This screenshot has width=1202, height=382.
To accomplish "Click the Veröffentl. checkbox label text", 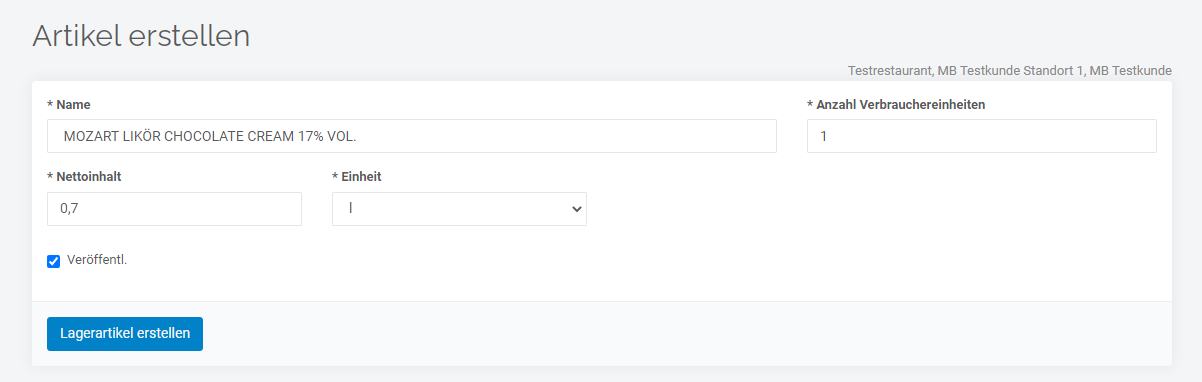I will [97, 260].
